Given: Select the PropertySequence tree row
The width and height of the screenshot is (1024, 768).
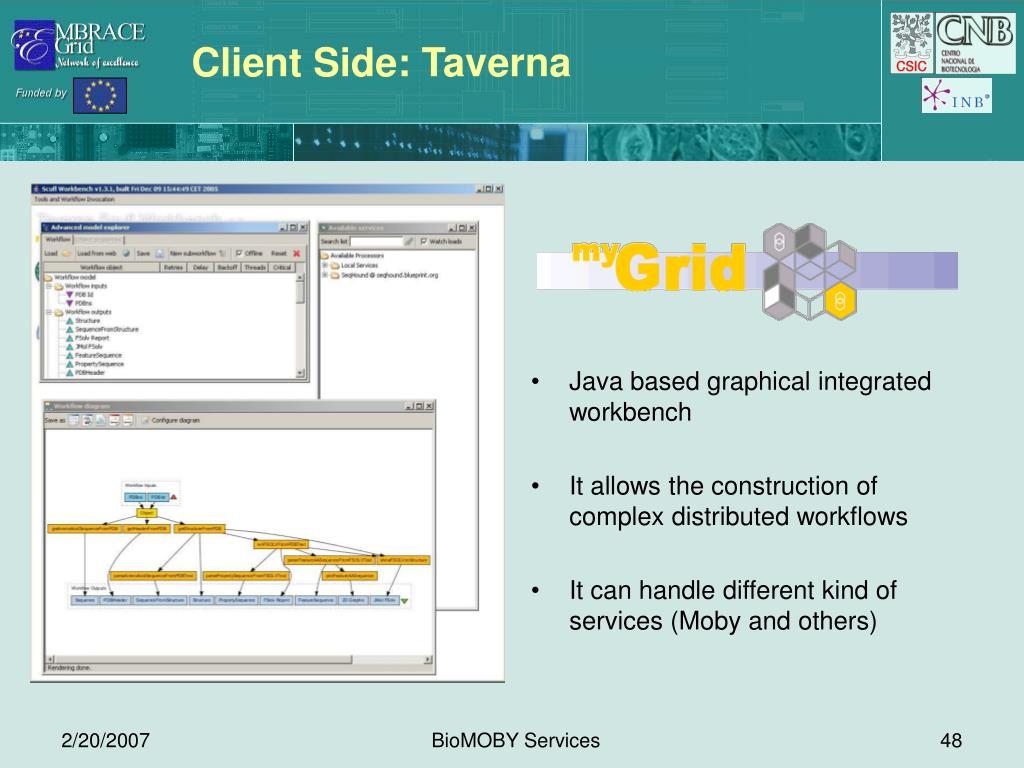Looking at the screenshot, I should 95,364.
